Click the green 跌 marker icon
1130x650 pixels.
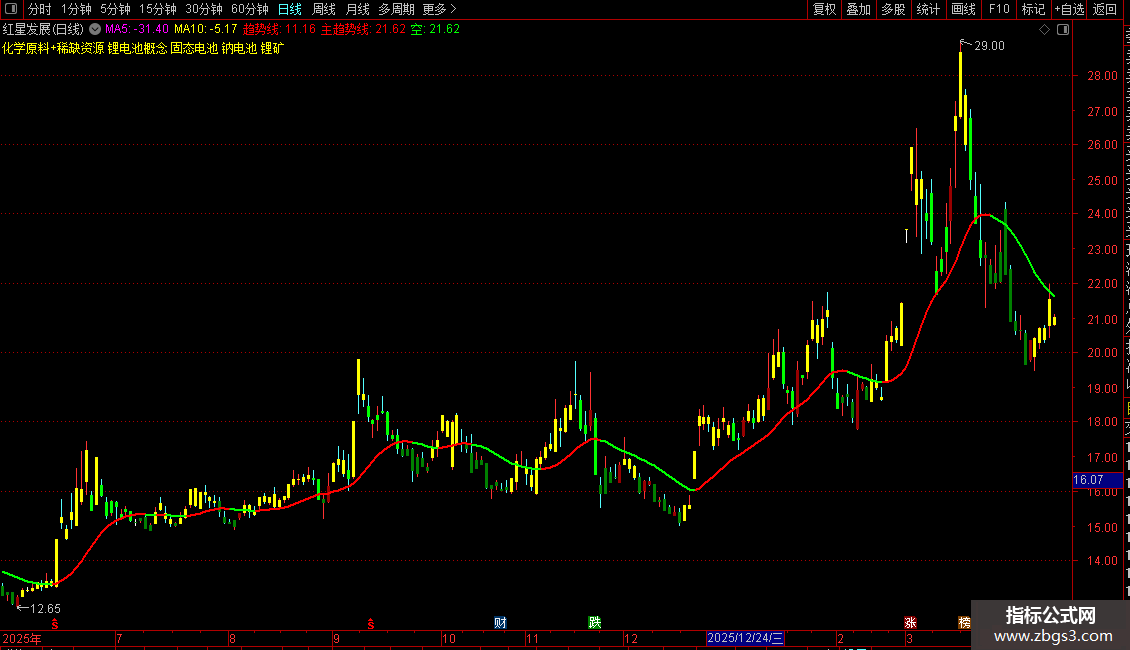595,623
